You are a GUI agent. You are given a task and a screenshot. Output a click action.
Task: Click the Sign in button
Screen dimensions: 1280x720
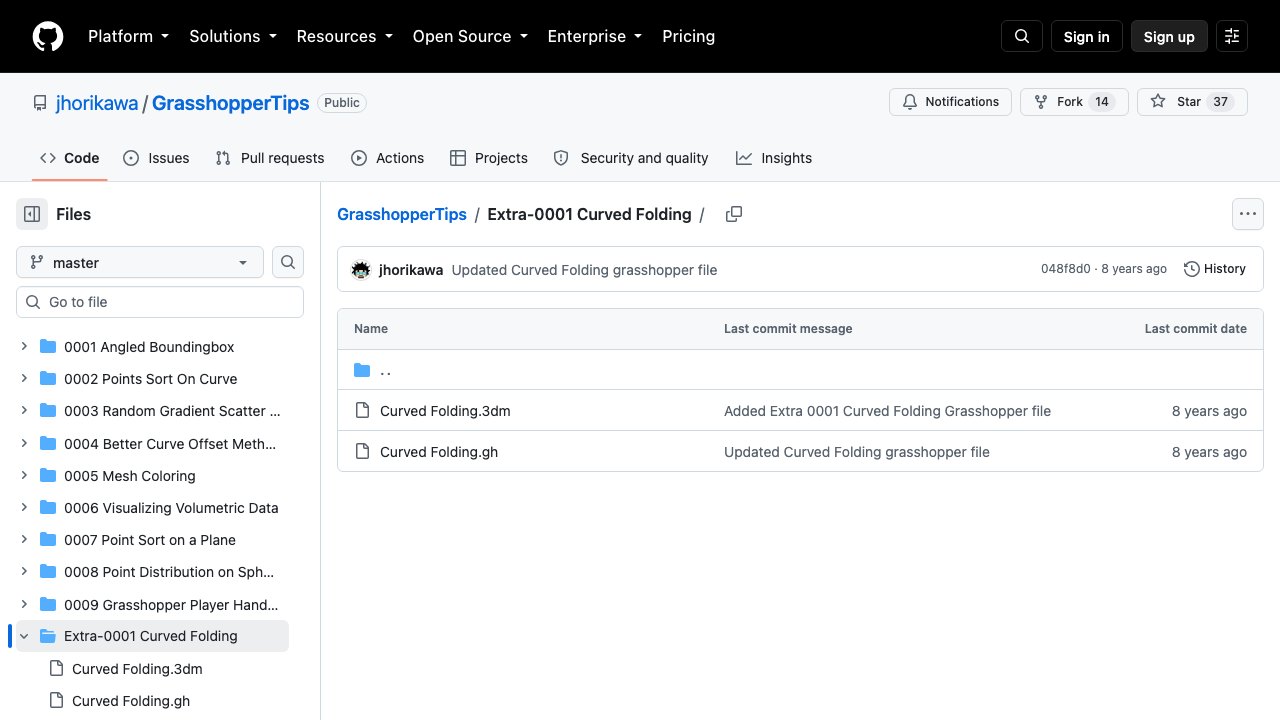click(x=1087, y=36)
